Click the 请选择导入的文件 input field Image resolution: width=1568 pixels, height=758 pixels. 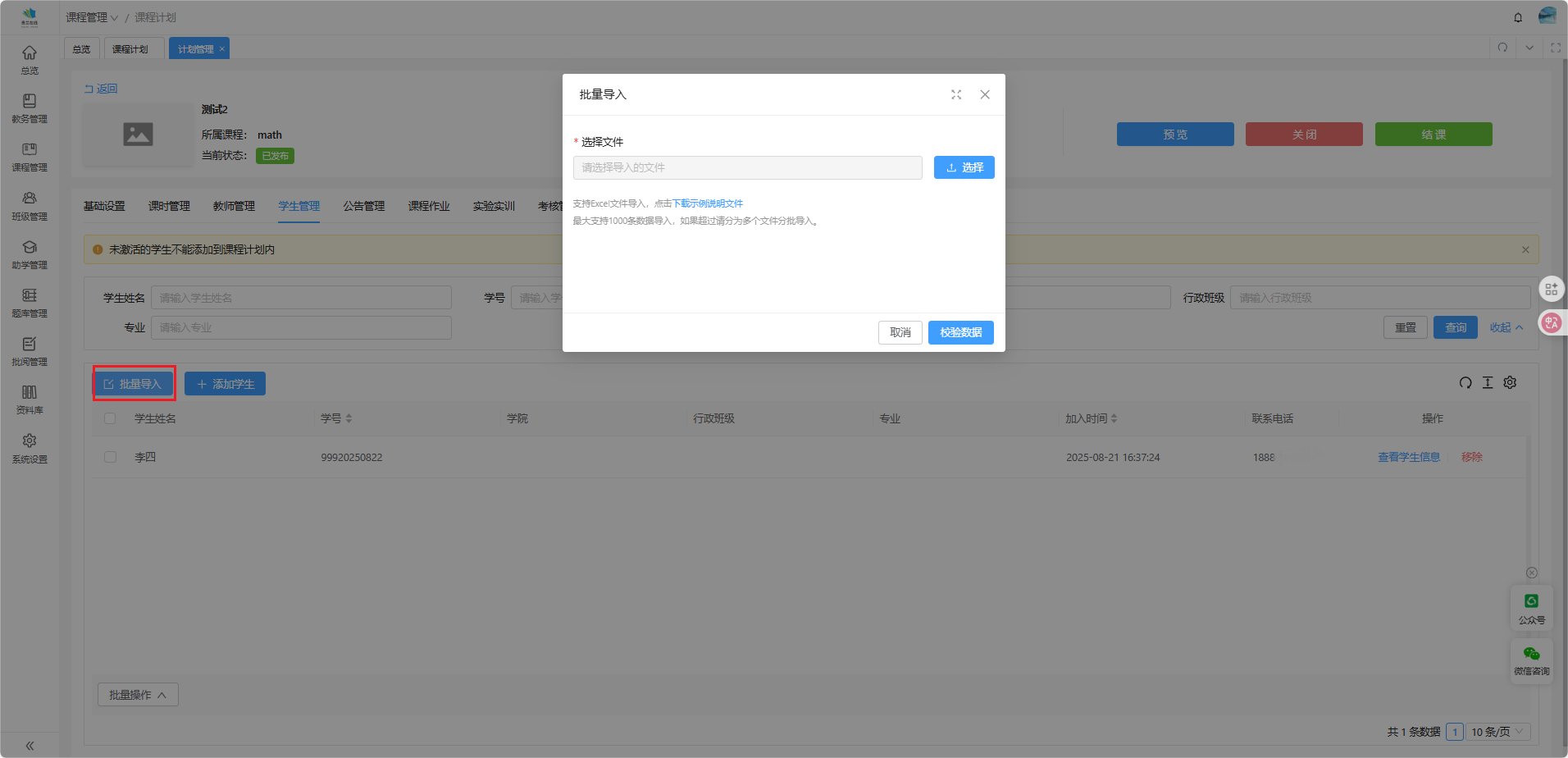[747, 167]
